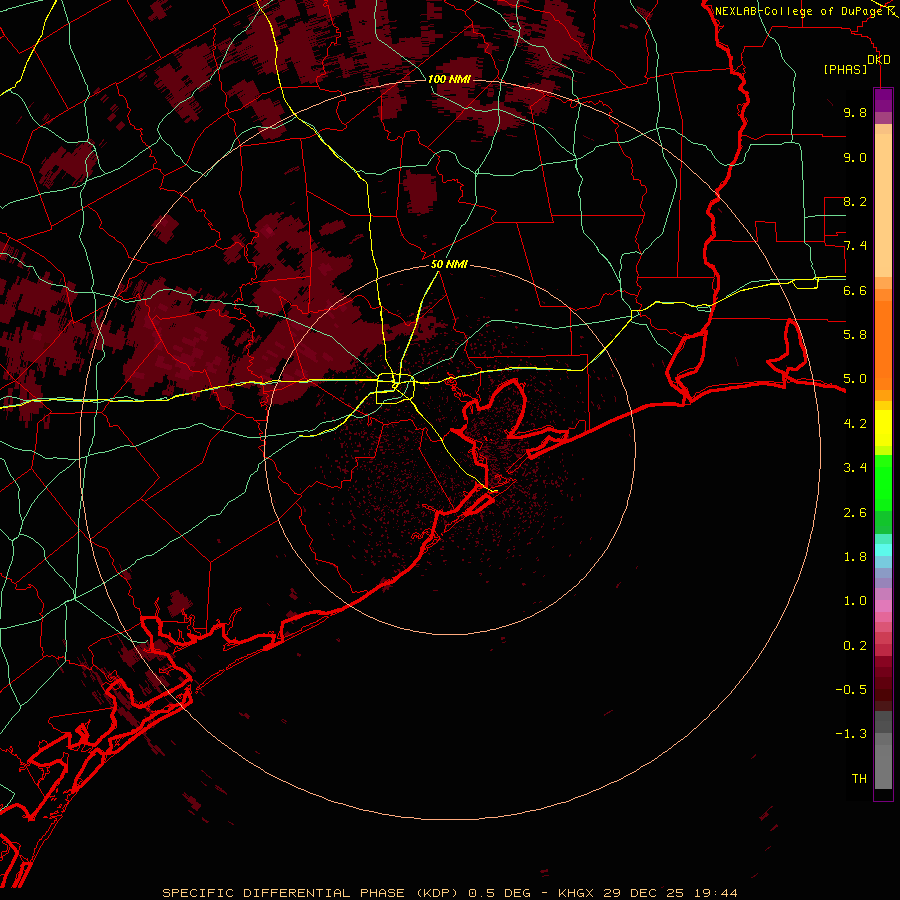
Task: Click the 0.2 scale value
Action: click(x=855, y=646)
